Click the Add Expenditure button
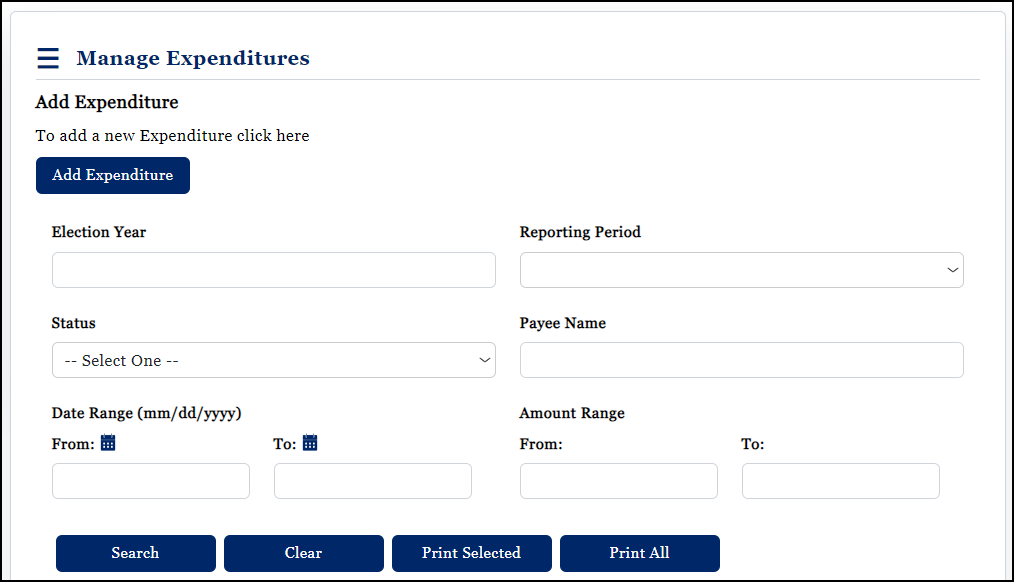Viewport: 1014px width, 582px height. [x=112, y=175]
